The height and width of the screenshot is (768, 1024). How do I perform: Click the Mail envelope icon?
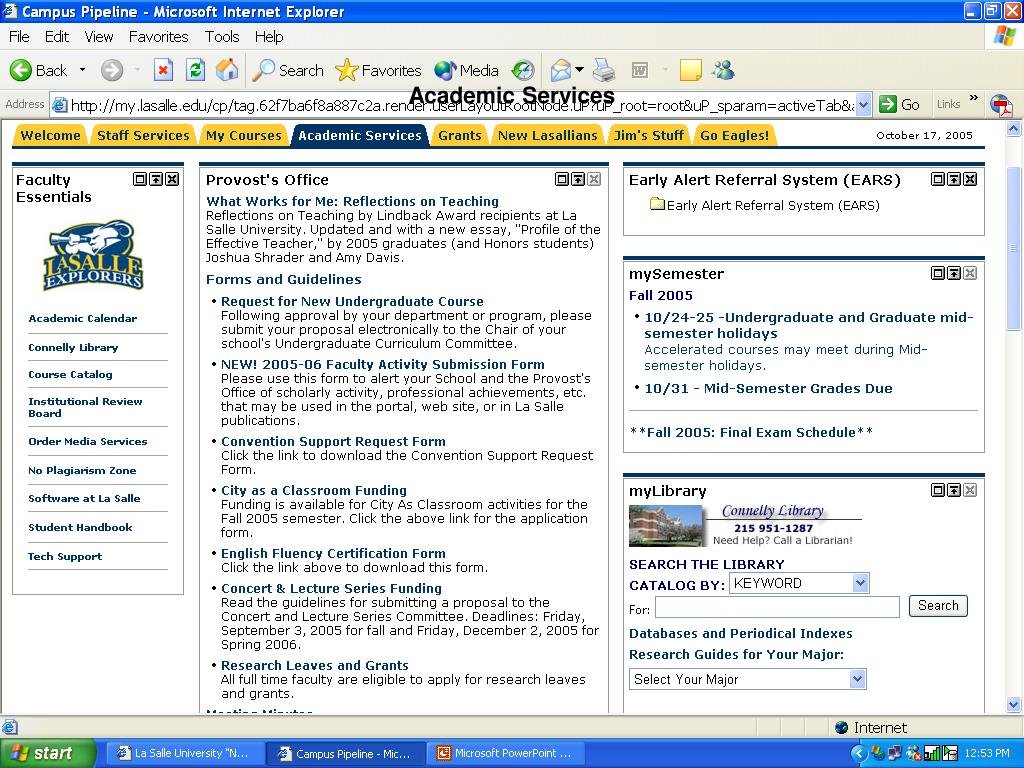point(561,70)
